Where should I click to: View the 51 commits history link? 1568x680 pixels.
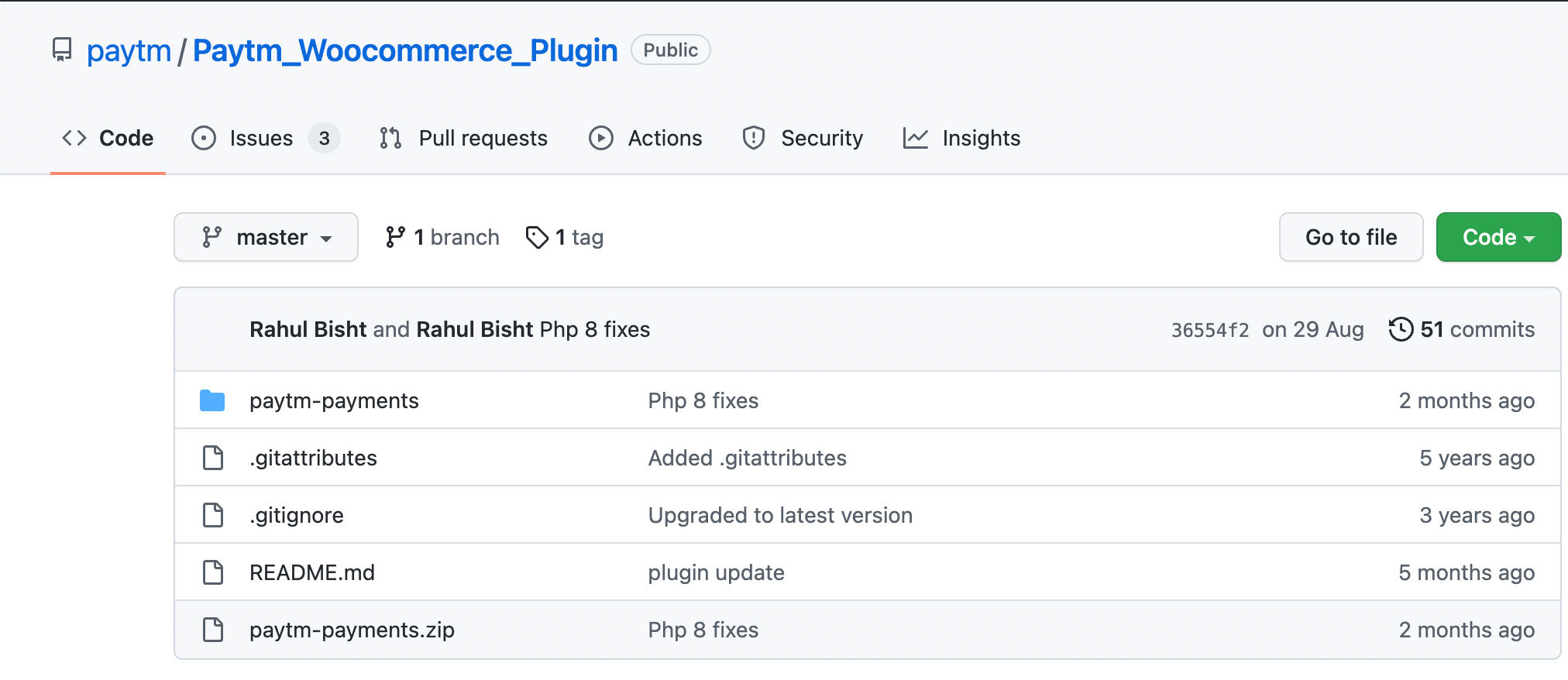pos(1462,330)
